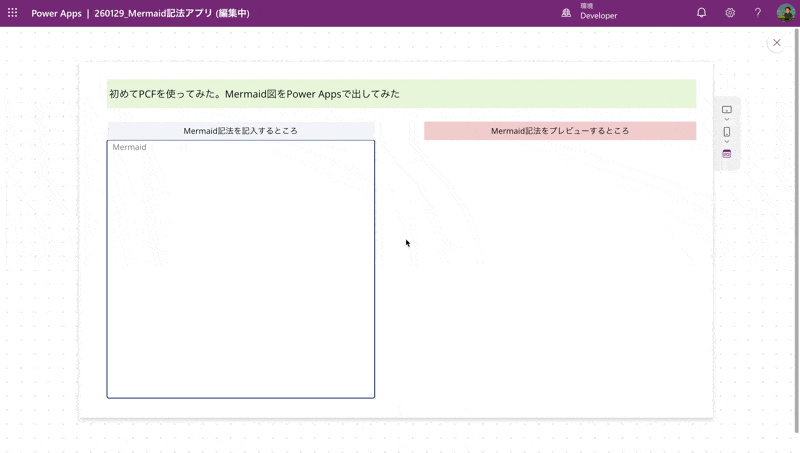
Task: Click the green header banner text
Action: pyautogui.click(x=254, y=94)
